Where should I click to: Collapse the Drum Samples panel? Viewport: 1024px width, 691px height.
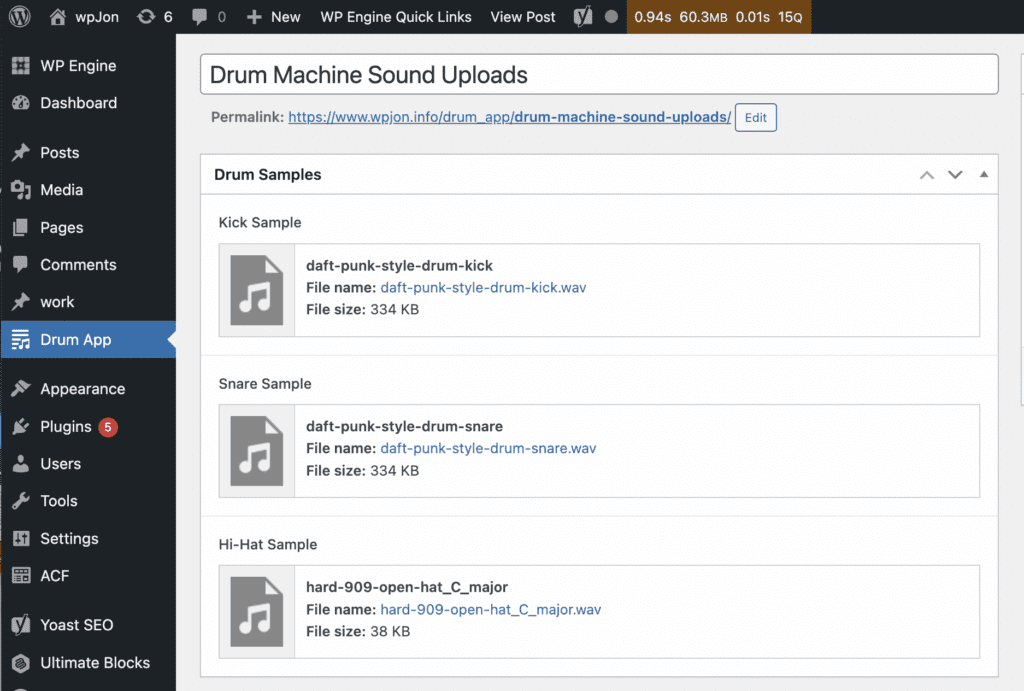pyautogui.click(x=984, y=174)
